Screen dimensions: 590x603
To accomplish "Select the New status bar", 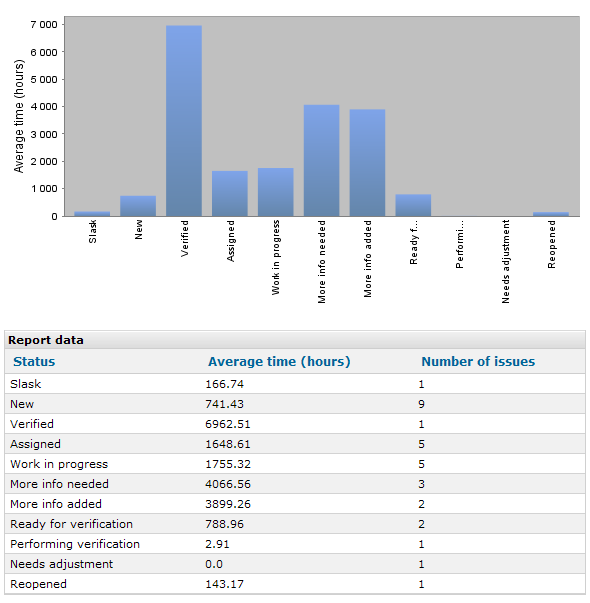I will pyautogui.click(x=138, y=206).
